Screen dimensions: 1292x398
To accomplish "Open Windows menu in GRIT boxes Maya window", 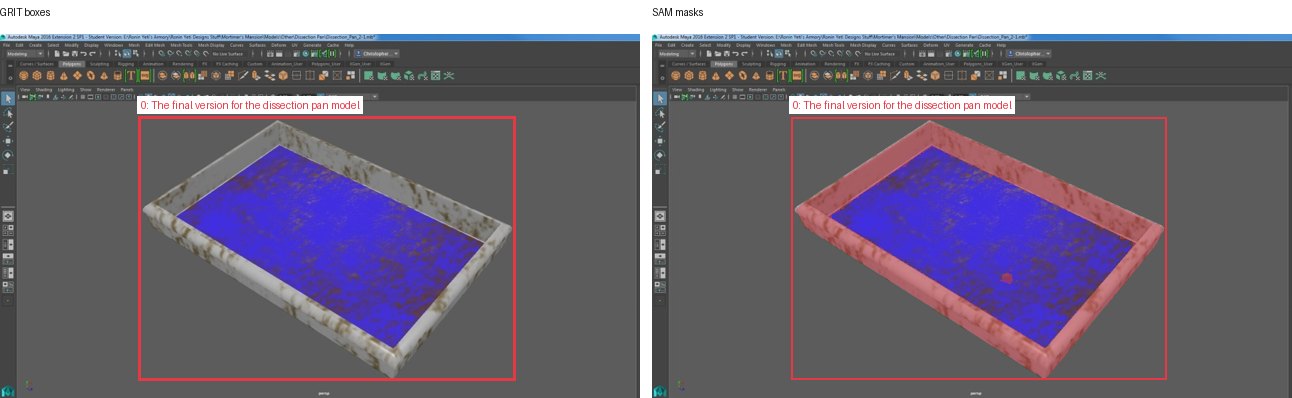I will pos(113,45).
